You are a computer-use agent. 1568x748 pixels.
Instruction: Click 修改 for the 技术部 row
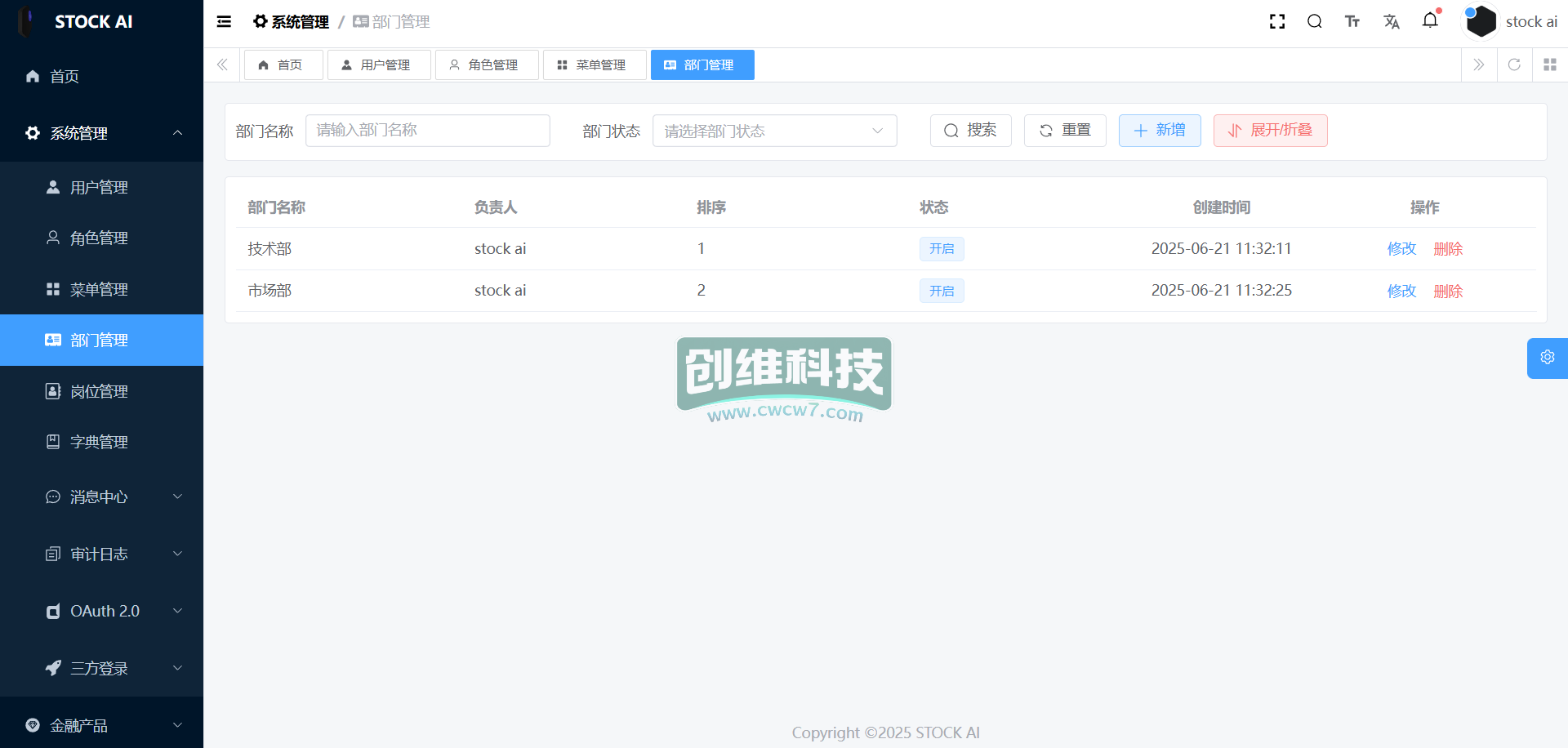[x=1401, y=249]
